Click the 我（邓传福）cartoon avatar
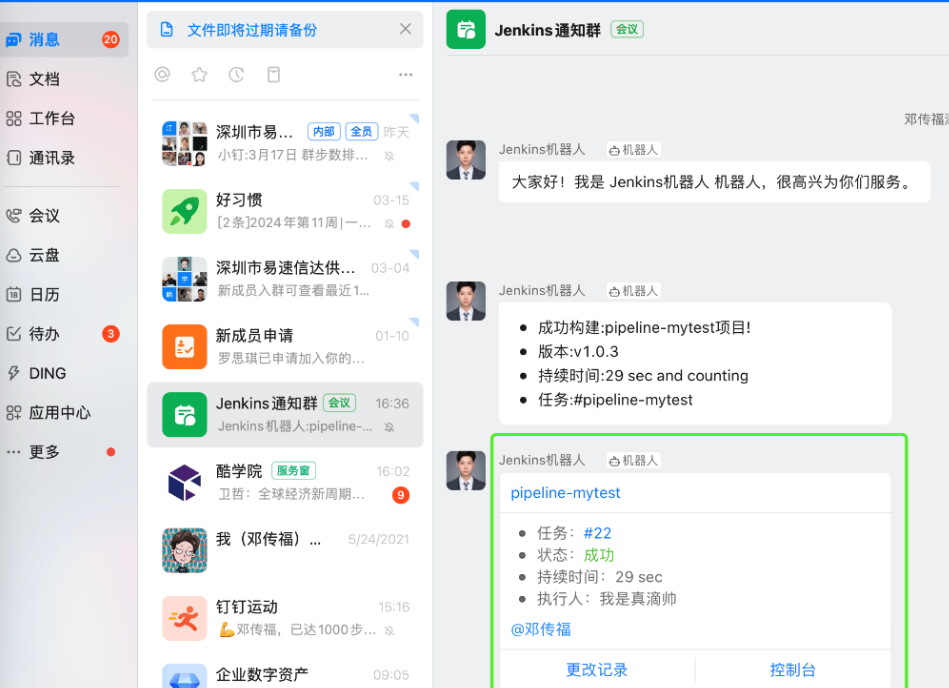 (185, 550)
